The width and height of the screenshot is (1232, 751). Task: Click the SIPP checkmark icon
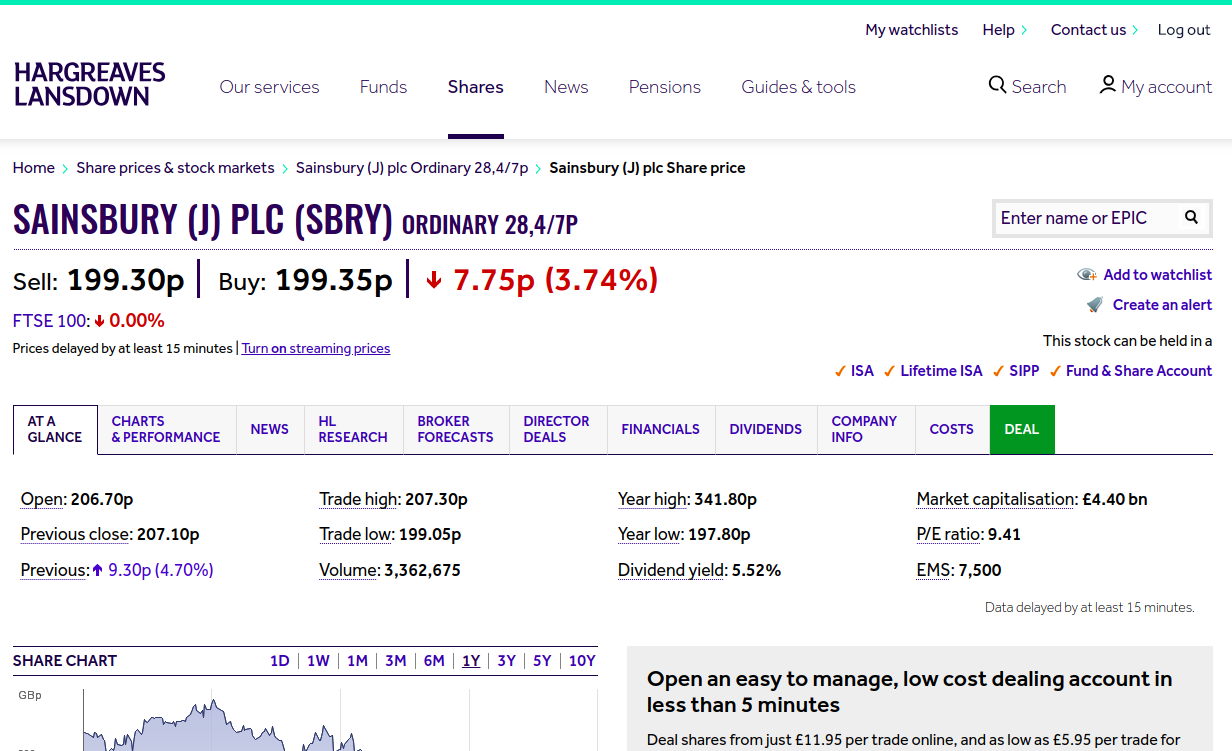click(x=998, y=371)
